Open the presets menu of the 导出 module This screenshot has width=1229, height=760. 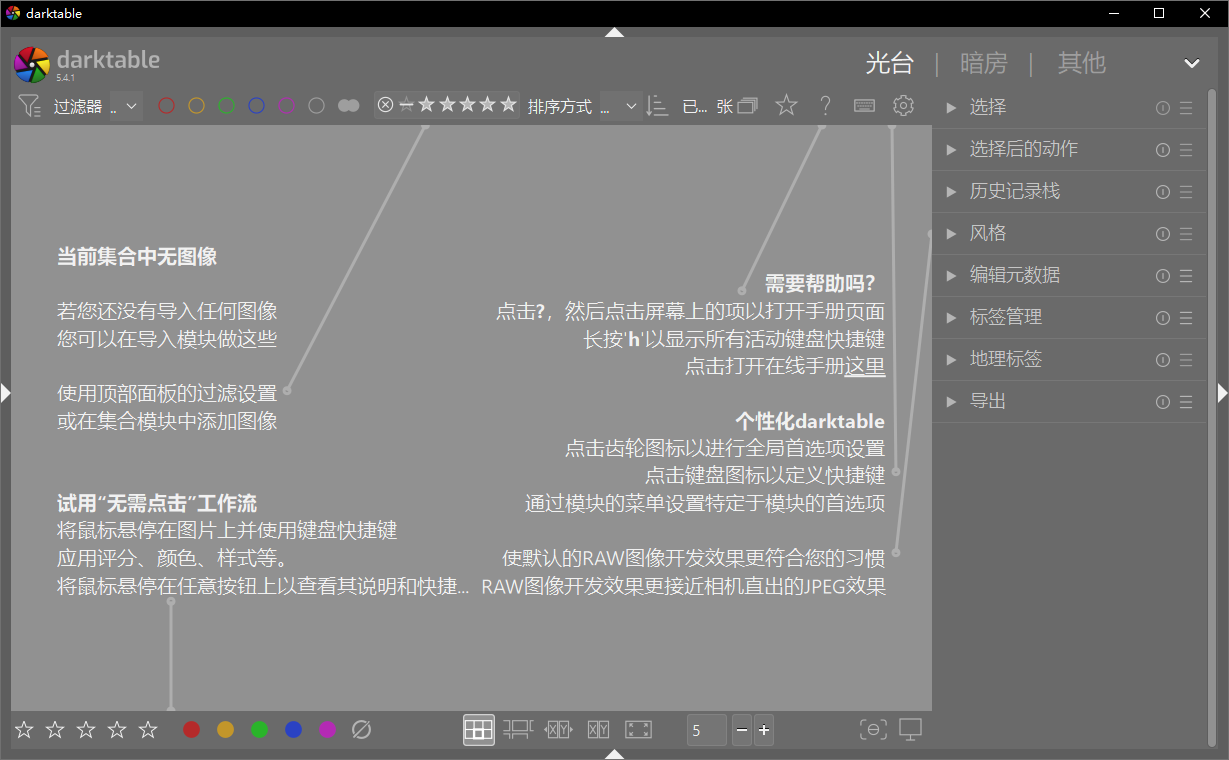tap(1185, 400)
